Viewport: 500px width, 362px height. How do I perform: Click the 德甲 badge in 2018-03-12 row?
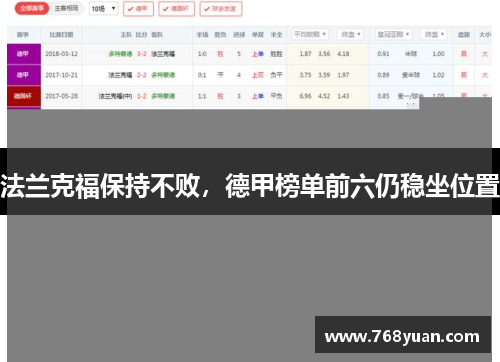click(24, 54)
